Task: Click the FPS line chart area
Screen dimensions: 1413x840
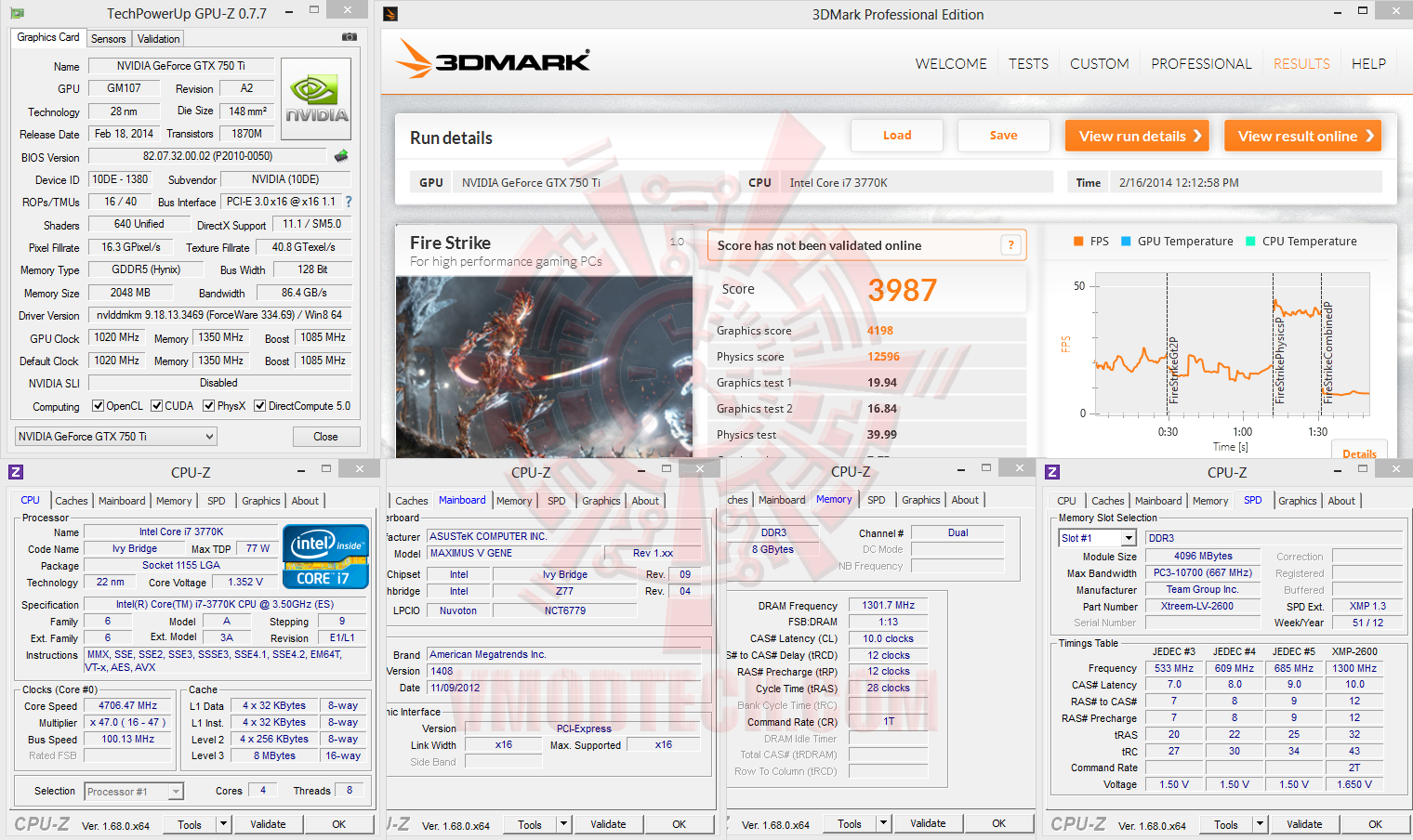Action: point(1233,343)
